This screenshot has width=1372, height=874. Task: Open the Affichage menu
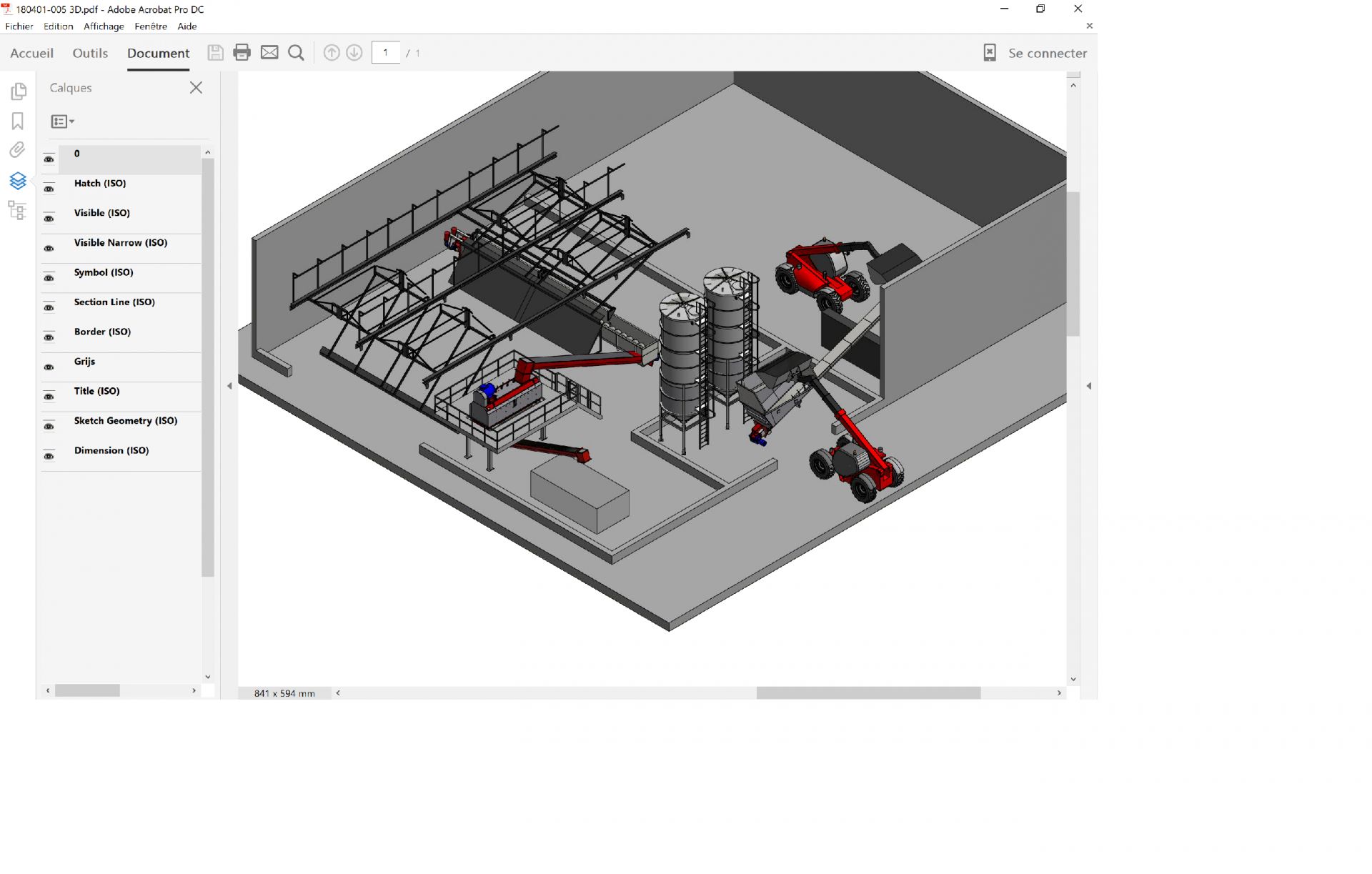(104, 26)
